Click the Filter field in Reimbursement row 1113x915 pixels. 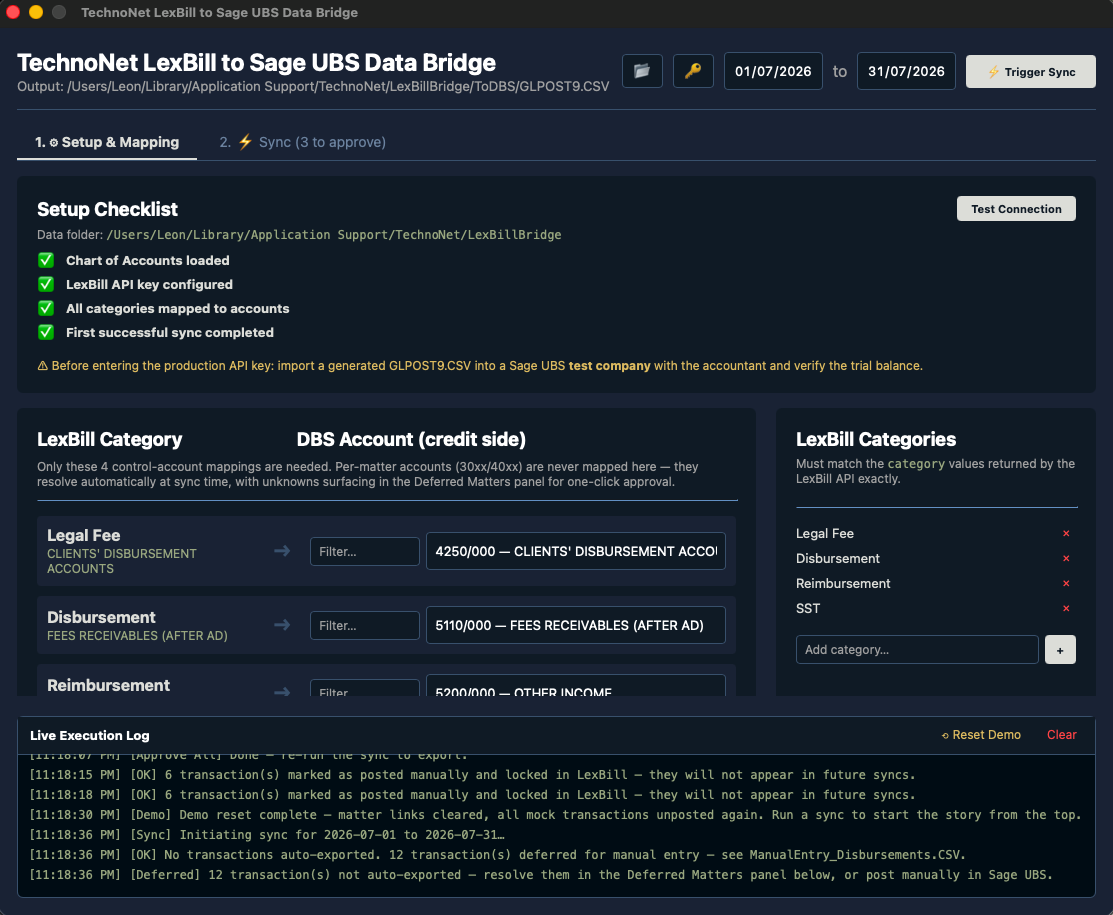364,688
